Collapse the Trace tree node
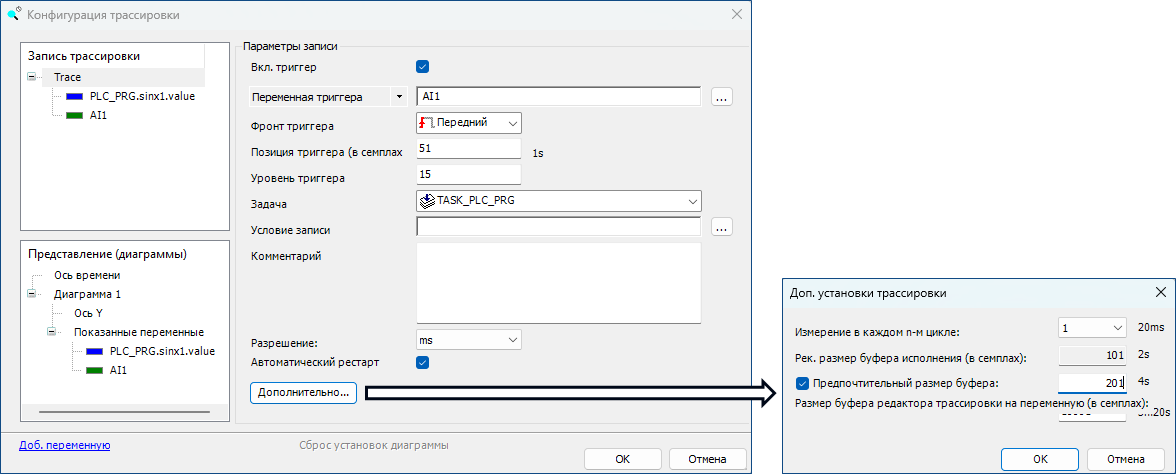1176x474 pixels. tap(32, 77)
